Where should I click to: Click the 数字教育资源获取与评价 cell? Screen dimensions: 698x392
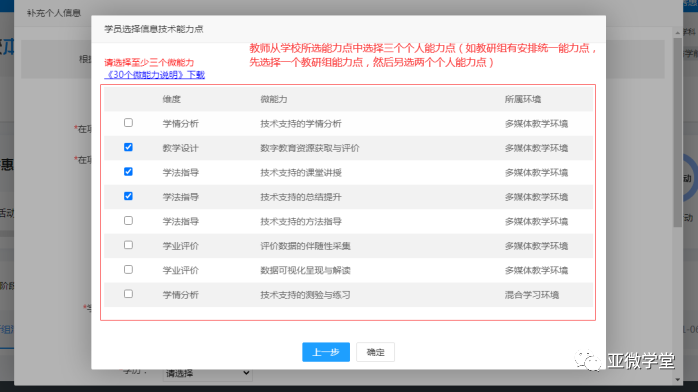pos(310,148)
